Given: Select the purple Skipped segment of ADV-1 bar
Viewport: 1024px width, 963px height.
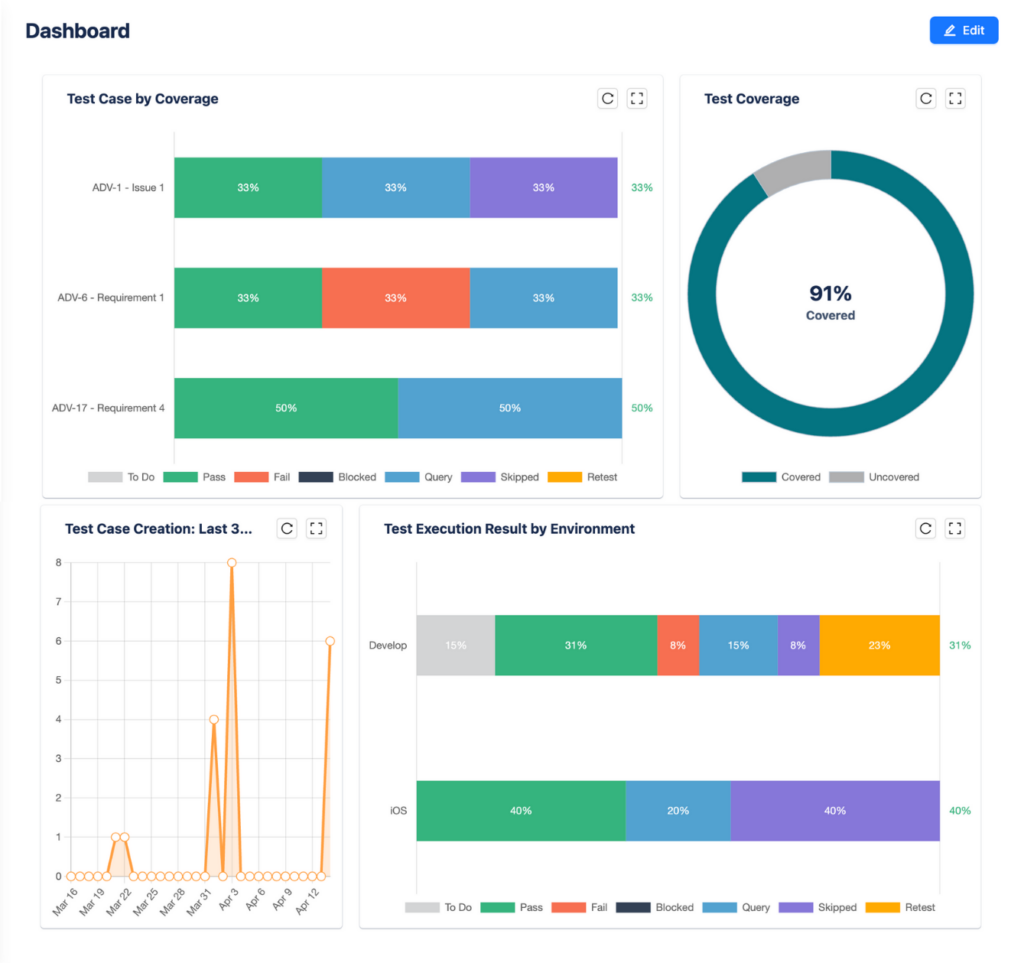Looking at the screenshot, I should pyautogui.click(x=543, y=188).
